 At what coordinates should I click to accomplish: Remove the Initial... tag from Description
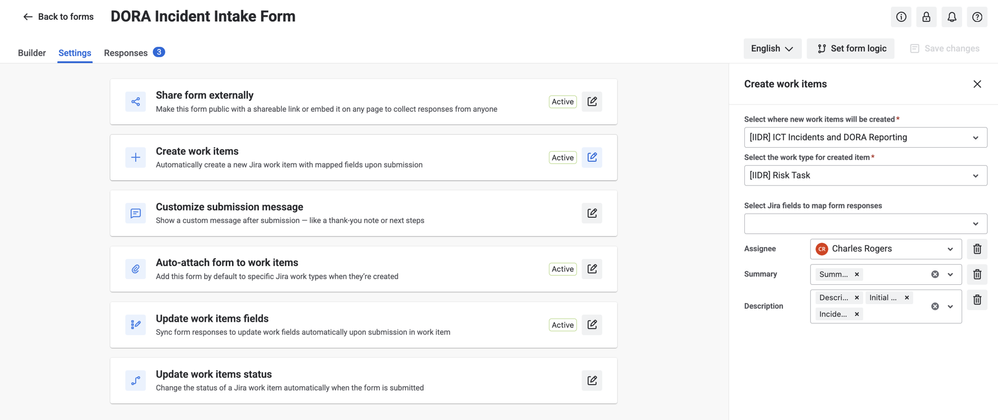[907, 297]
